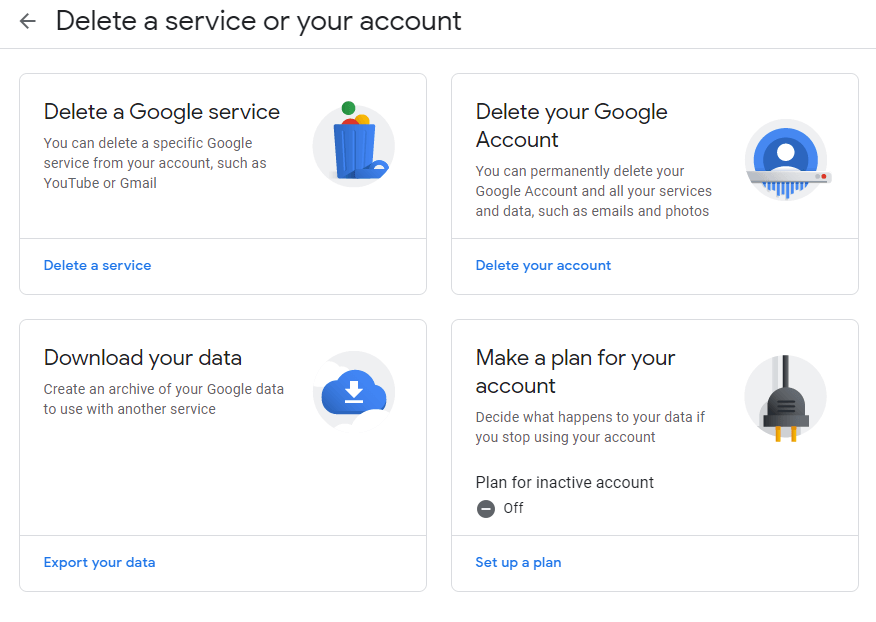Image resolution: width=876 pixels, height=622 pixels.
Task: Go back using the left arrow icon
Action: [27, 21]
